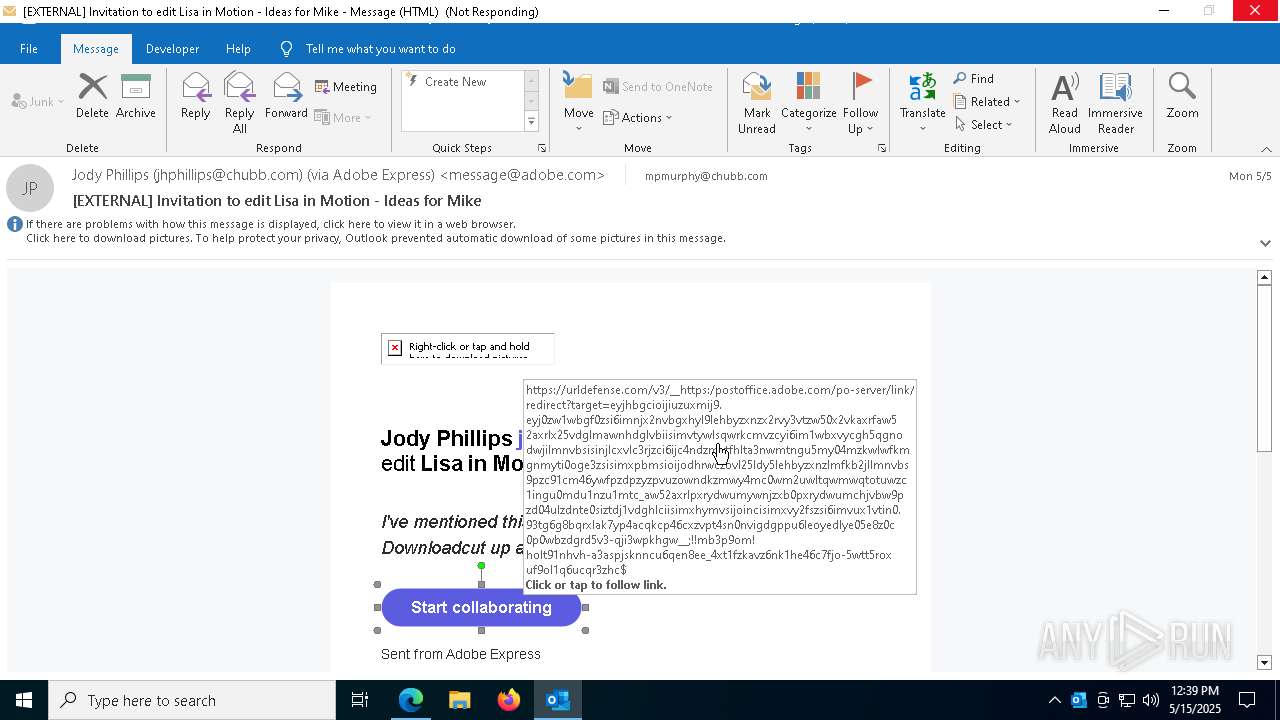This screenshot has height=720, width=1280.
Task: Open the Developer tab
Action: (x=172, y=48)
